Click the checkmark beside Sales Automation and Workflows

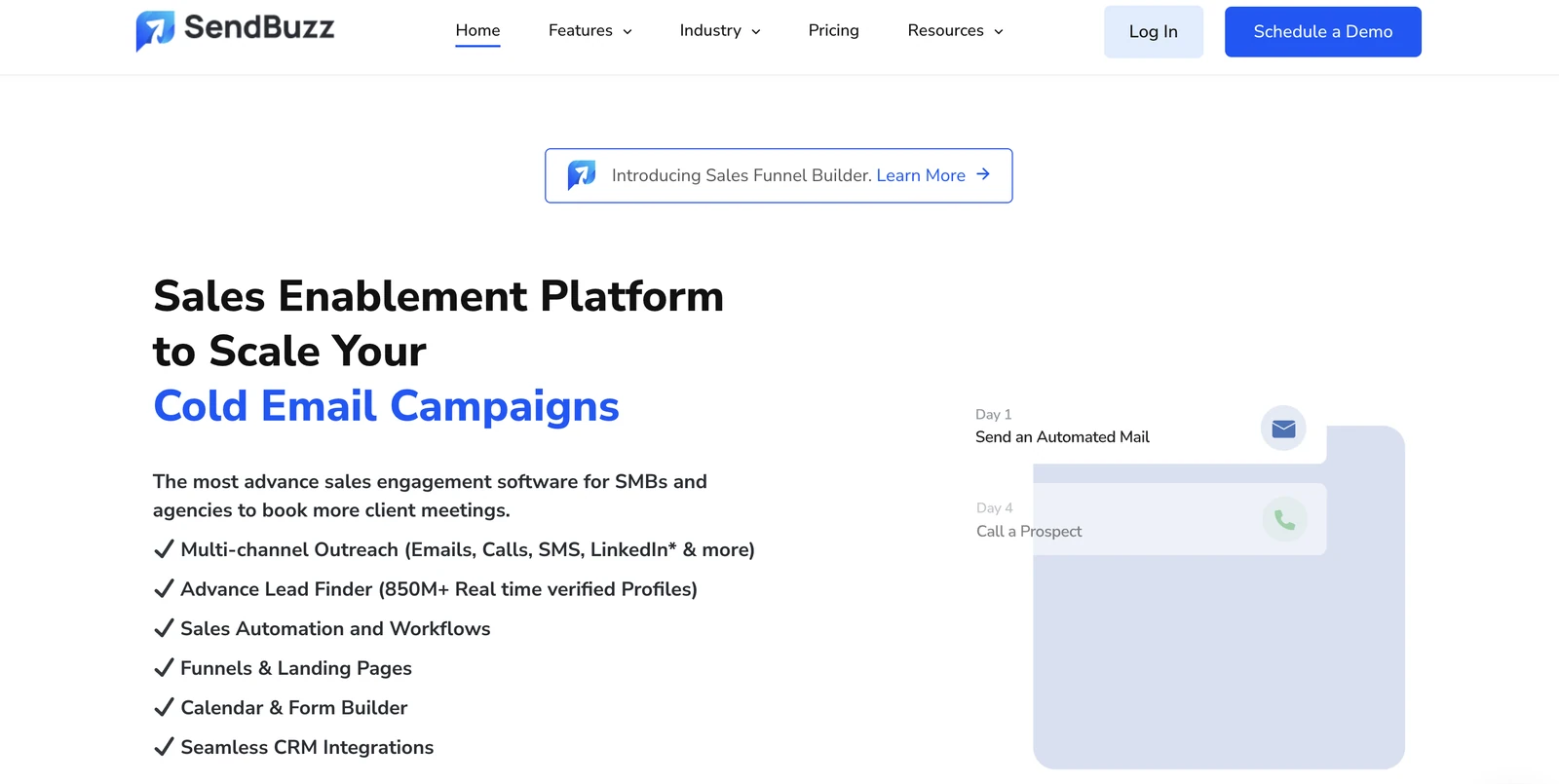[164, 628]
